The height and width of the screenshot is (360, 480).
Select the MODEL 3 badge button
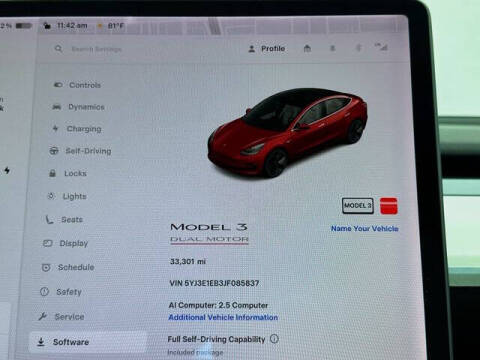pyautogui.click(x=358, y=206)
